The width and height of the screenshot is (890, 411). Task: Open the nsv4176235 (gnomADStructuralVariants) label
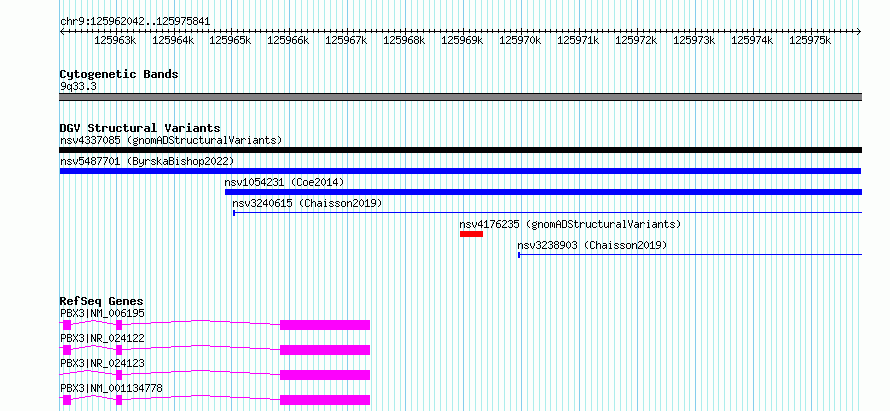570,224
